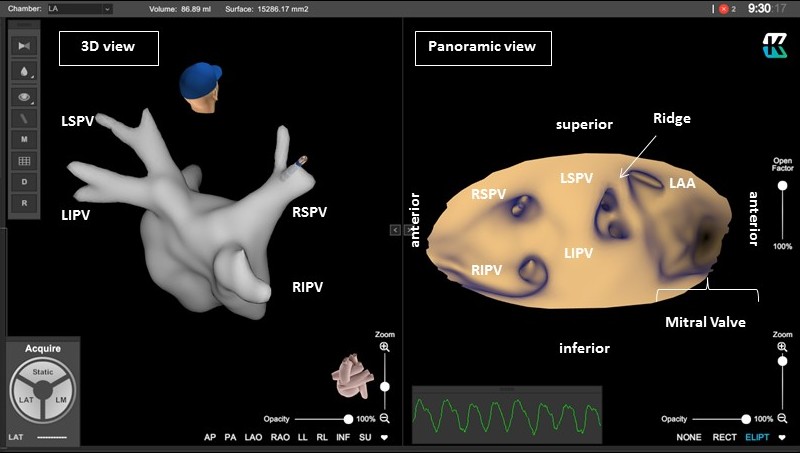Switch to the PA view orientation
The height and width of the screenshot is (453, 800).
pyautogui.click(x=230, y=438)
